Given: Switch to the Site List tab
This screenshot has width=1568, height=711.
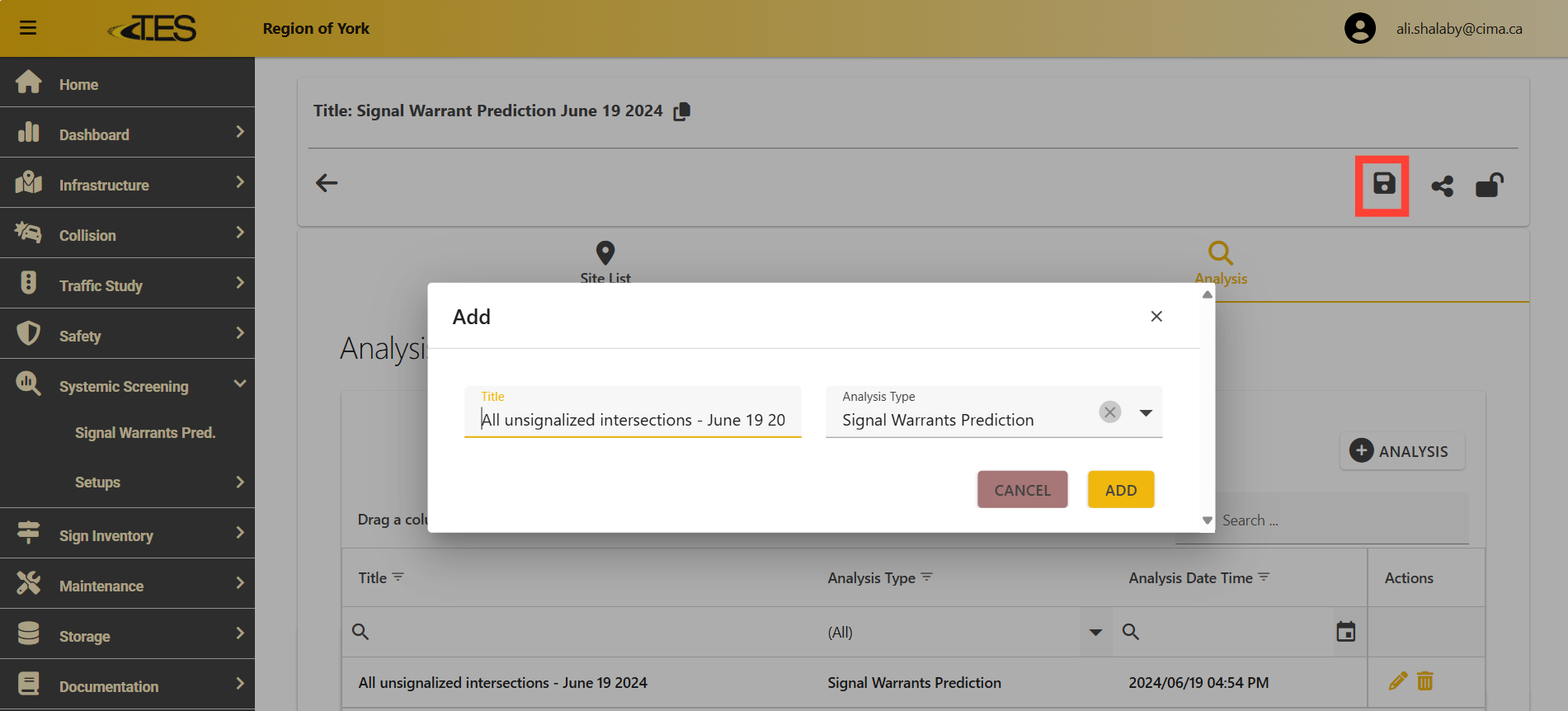Looking at the screenshot, I should pos(605,261).
